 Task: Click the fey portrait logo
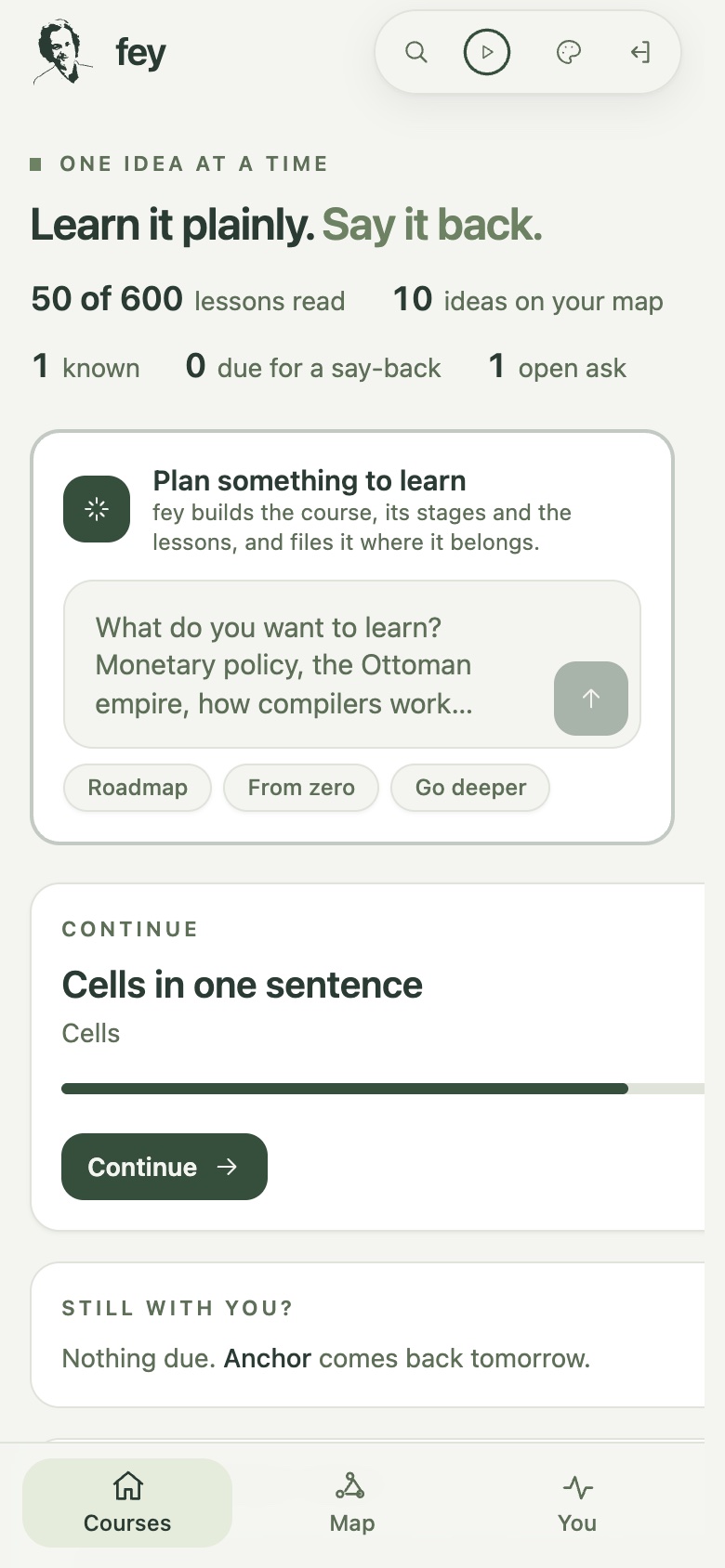pyautogui.click(x=62, y=52)
